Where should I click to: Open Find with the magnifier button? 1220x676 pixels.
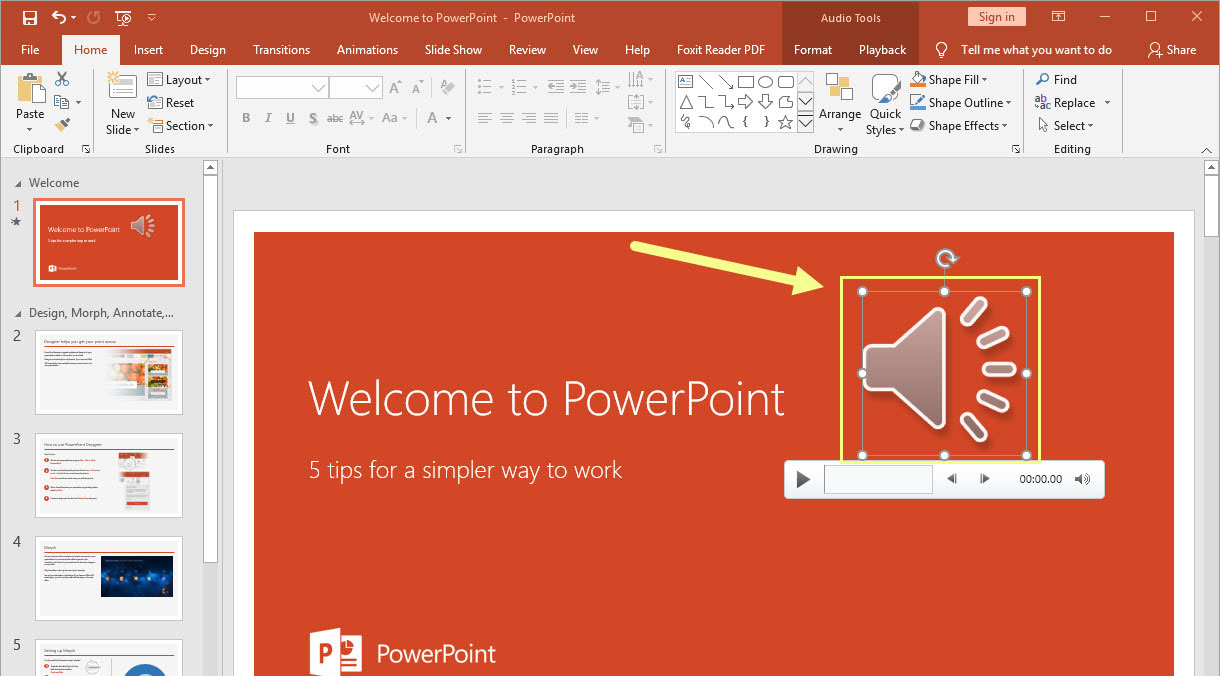pyautogui.click(x=1057, y=79)
